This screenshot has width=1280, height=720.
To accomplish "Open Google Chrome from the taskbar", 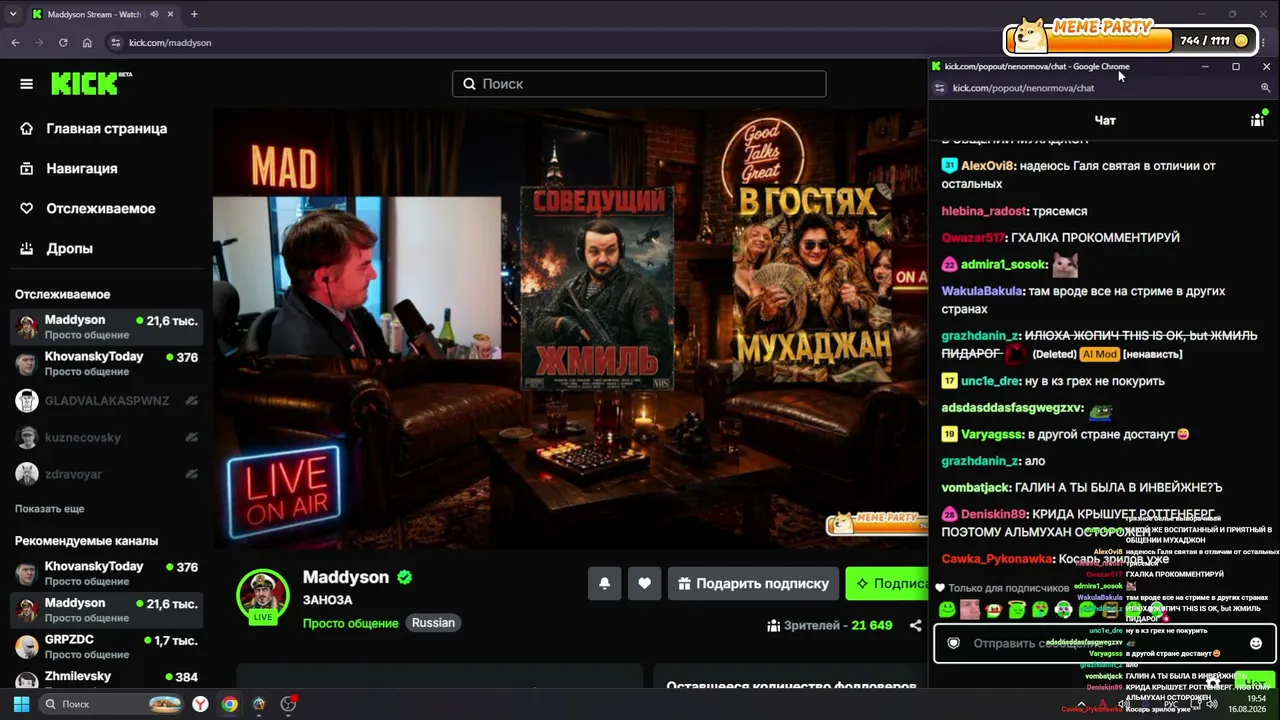I will [230, 704].
